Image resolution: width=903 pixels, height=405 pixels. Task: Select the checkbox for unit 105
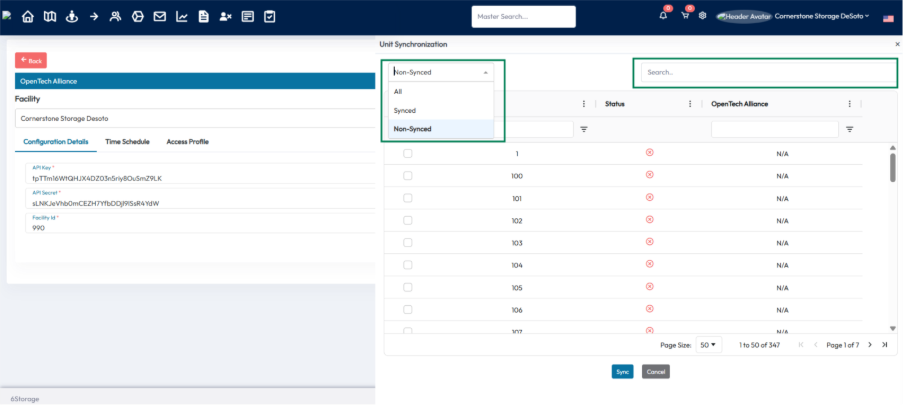click(x=407, y=288)
